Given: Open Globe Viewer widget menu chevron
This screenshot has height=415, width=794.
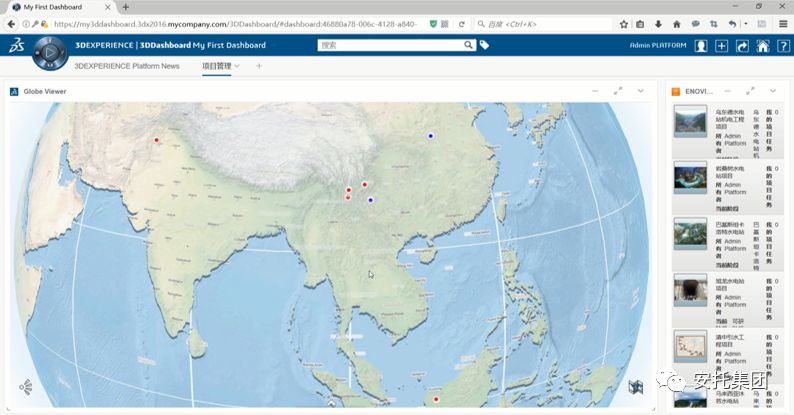Looking at the screenshot, I should (641, 91).
